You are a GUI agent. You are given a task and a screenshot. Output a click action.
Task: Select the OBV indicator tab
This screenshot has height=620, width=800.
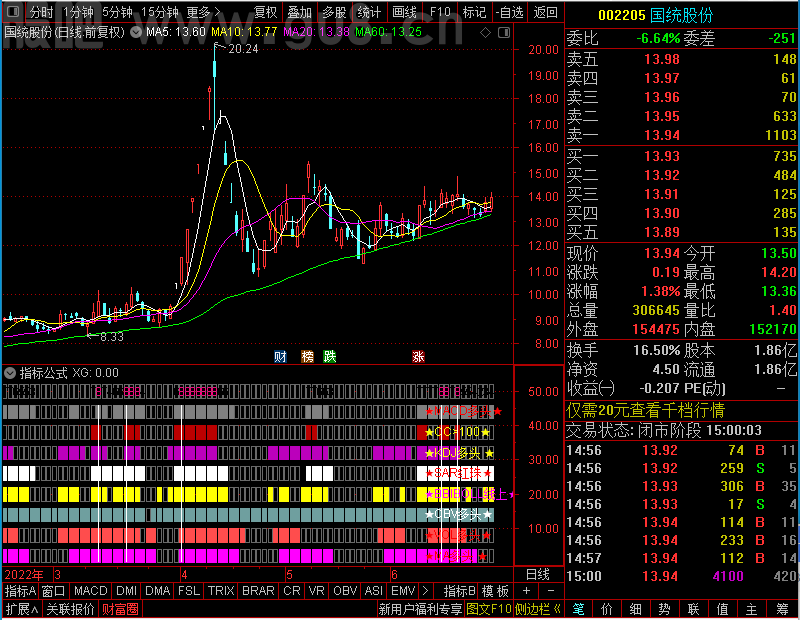coord(345,591)
